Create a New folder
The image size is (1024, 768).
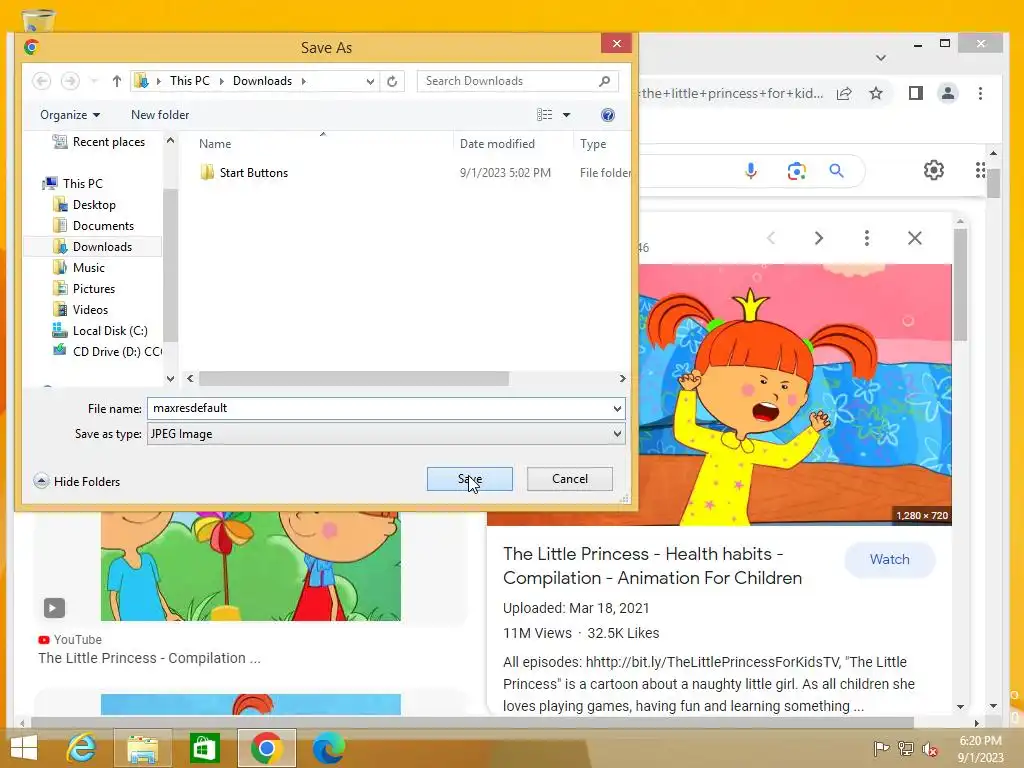(x=160, y=115)
